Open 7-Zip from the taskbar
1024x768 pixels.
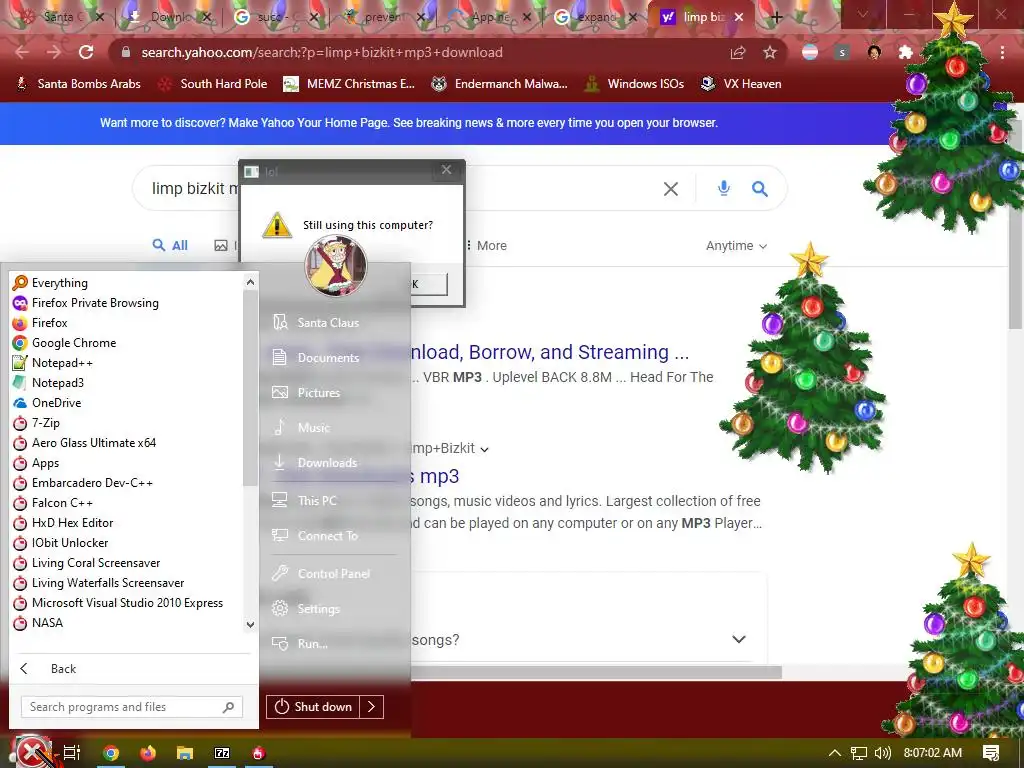(x=222, y=753)
